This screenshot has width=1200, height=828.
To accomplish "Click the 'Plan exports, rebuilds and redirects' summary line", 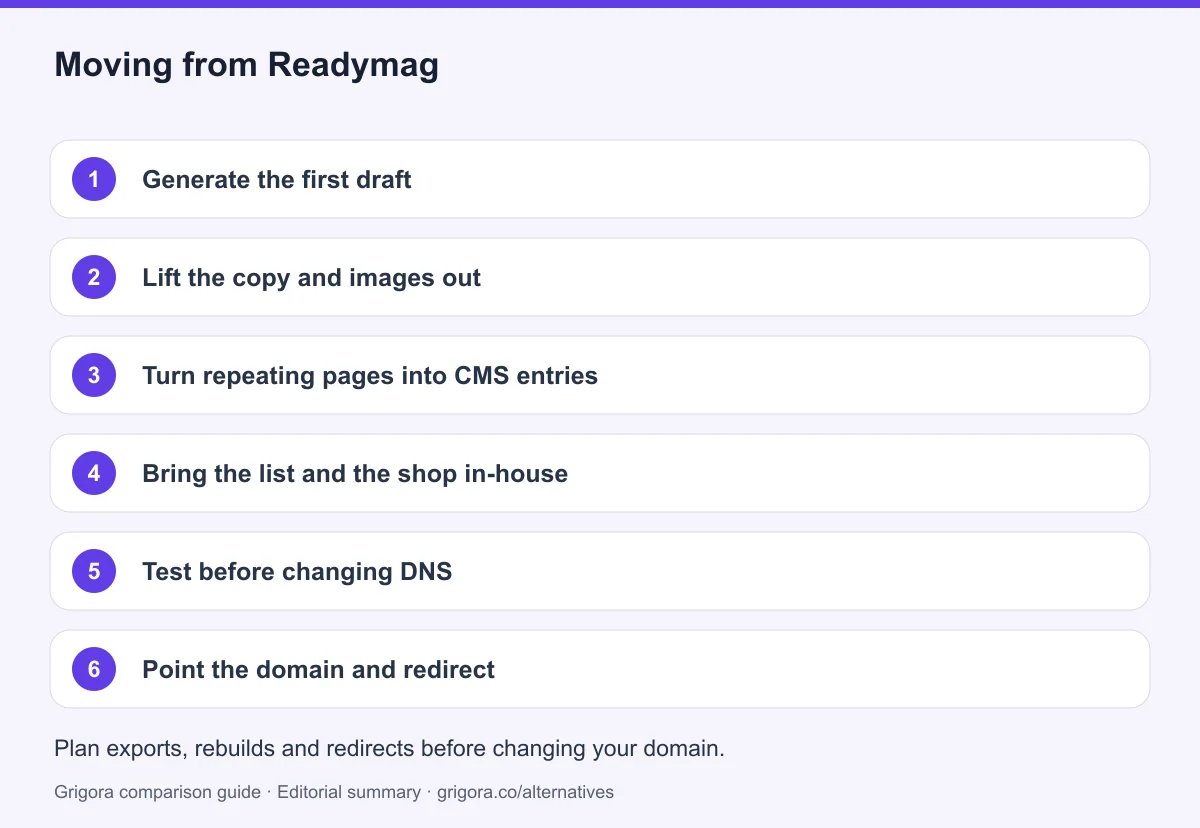I will click(x=389, y=749).
